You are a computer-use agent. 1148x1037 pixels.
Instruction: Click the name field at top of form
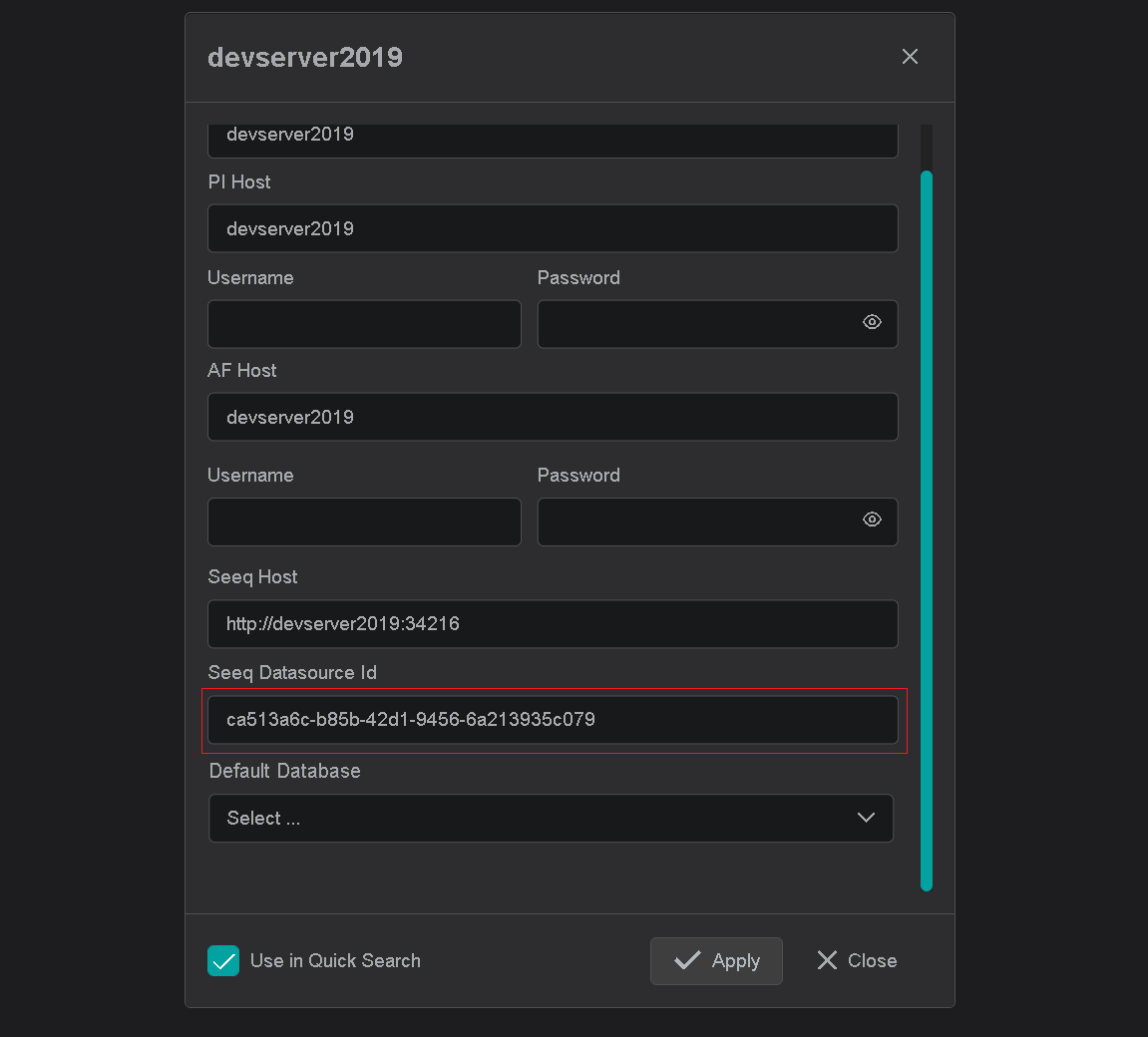pos(553,141)
